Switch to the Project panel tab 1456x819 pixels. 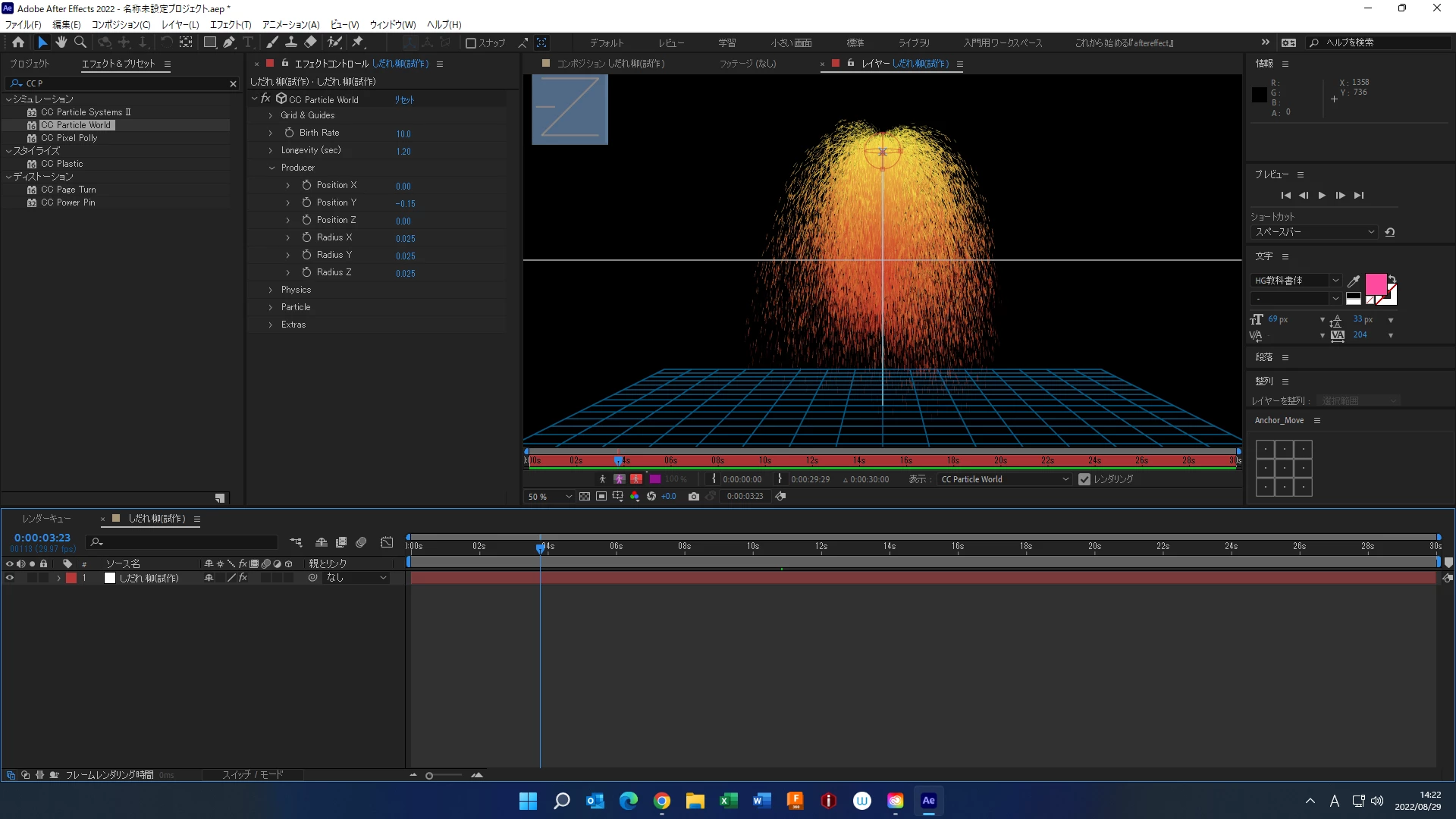tap(30, 64)
